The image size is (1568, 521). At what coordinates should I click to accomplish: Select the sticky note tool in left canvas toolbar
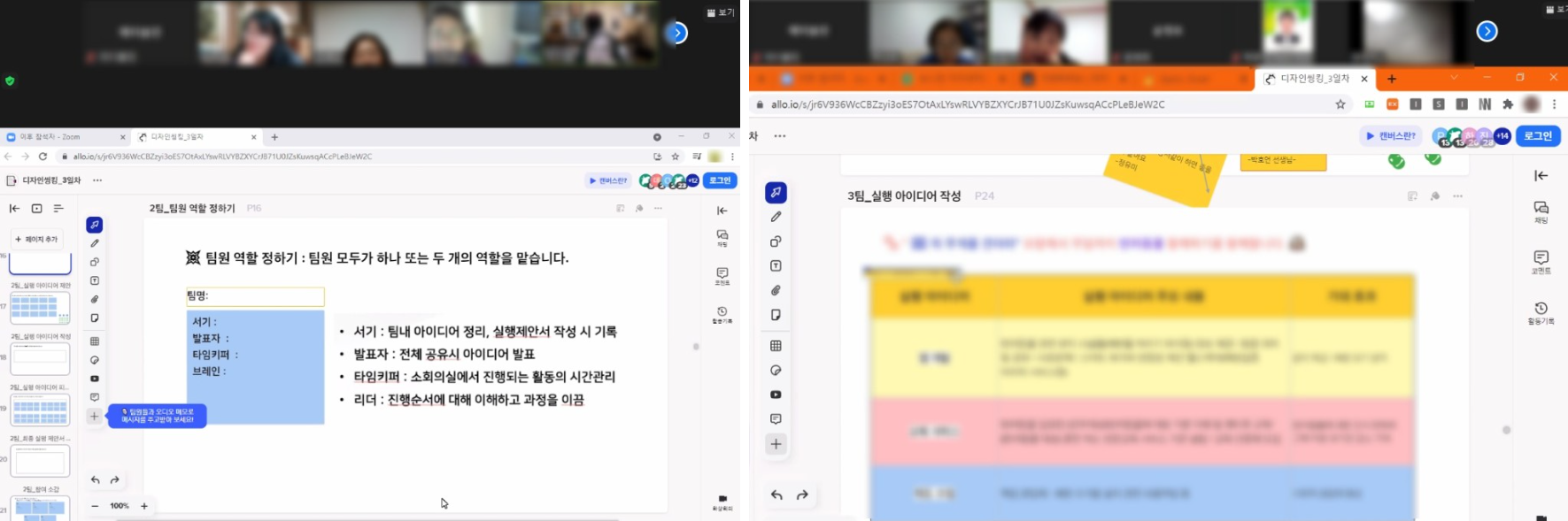click(95, 318)
